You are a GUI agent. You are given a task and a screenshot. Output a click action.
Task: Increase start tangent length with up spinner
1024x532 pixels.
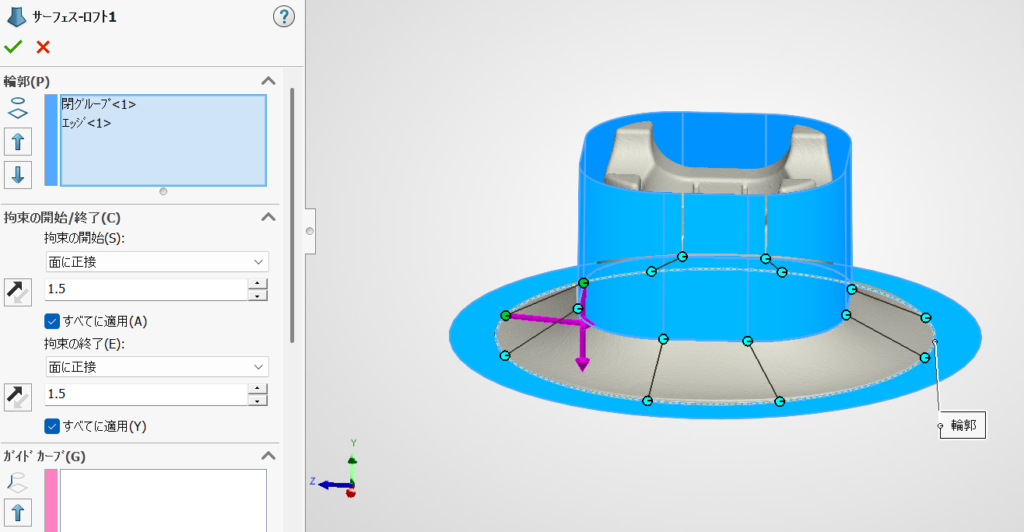[258, 284]
